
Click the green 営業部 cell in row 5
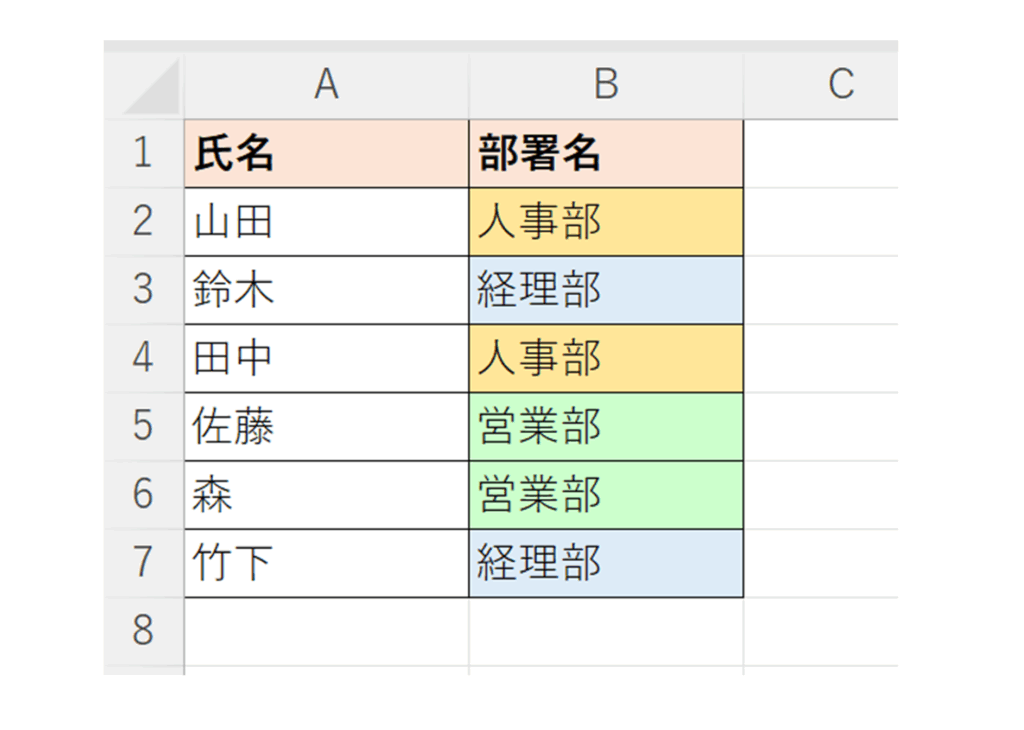(x=606, y=426)
